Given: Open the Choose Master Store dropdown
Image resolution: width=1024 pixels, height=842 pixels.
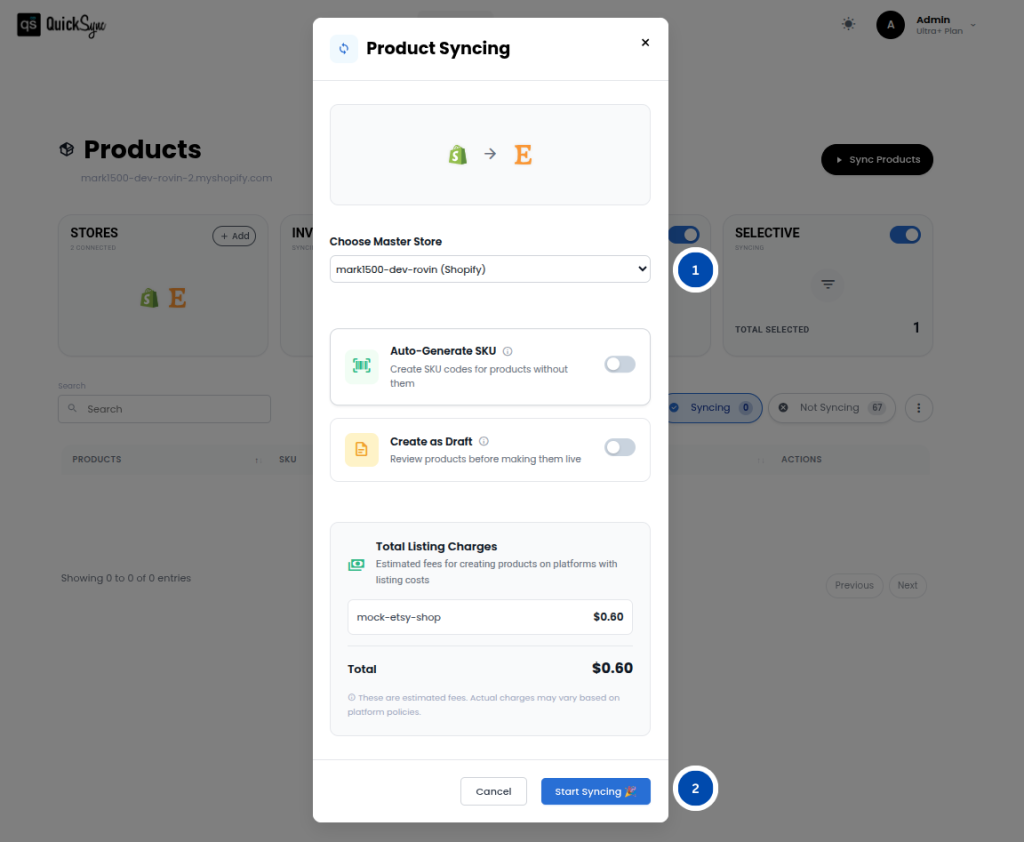Looking at the screenshot, I should [x=490, y=269].
